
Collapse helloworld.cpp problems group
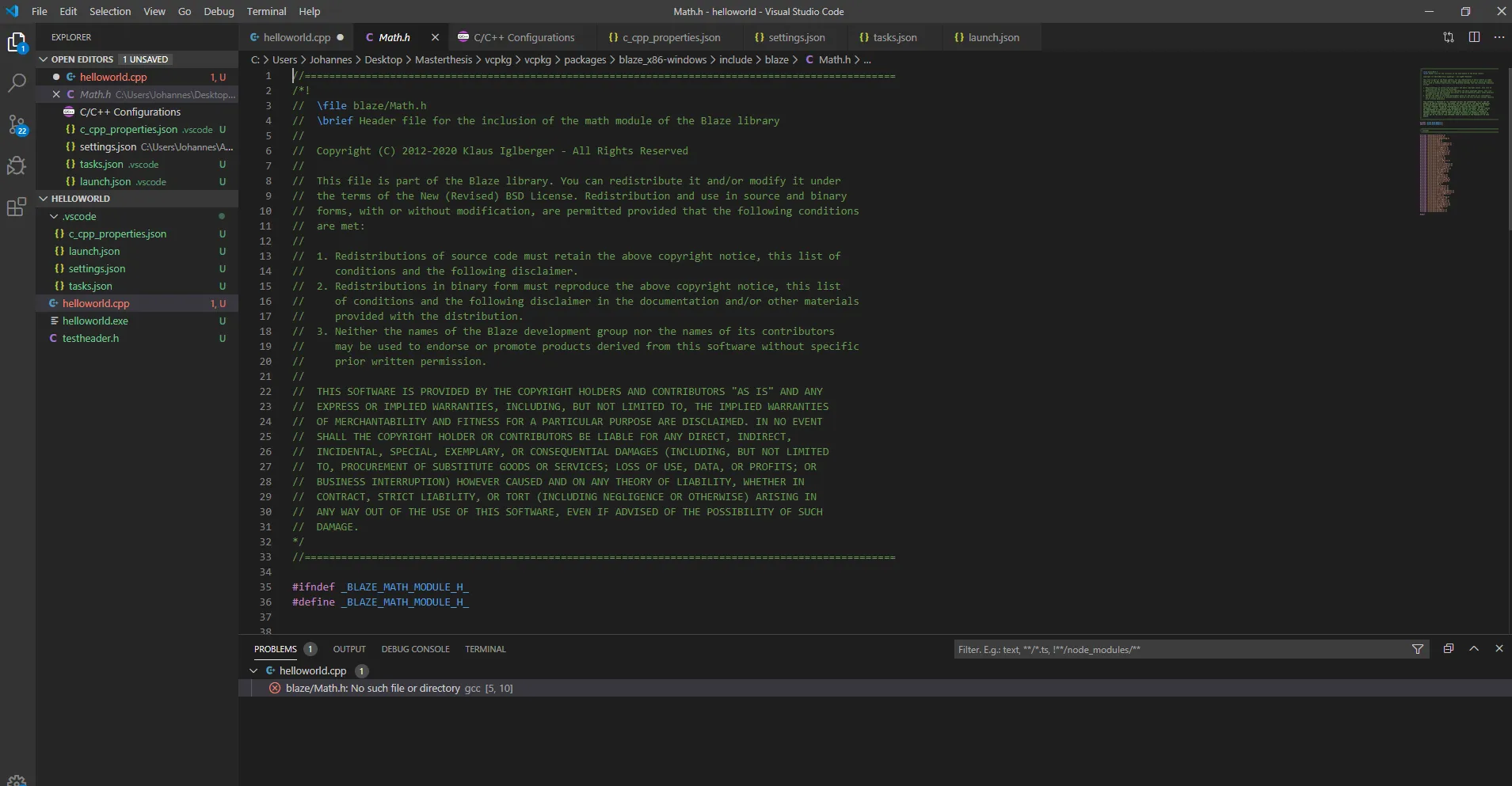click(253, 670)
